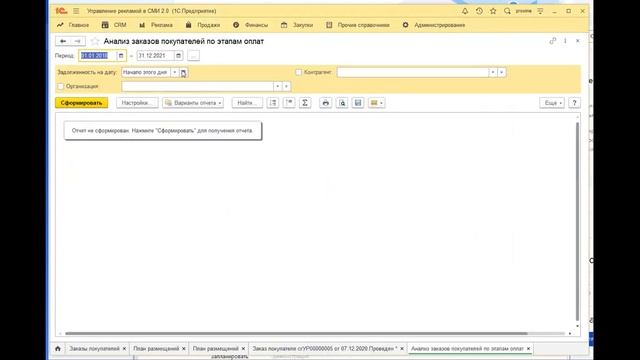The height and width of the screenshot is (360, 640).
Task: Open the Администрирование section
Action: click(x=433, y=25)
